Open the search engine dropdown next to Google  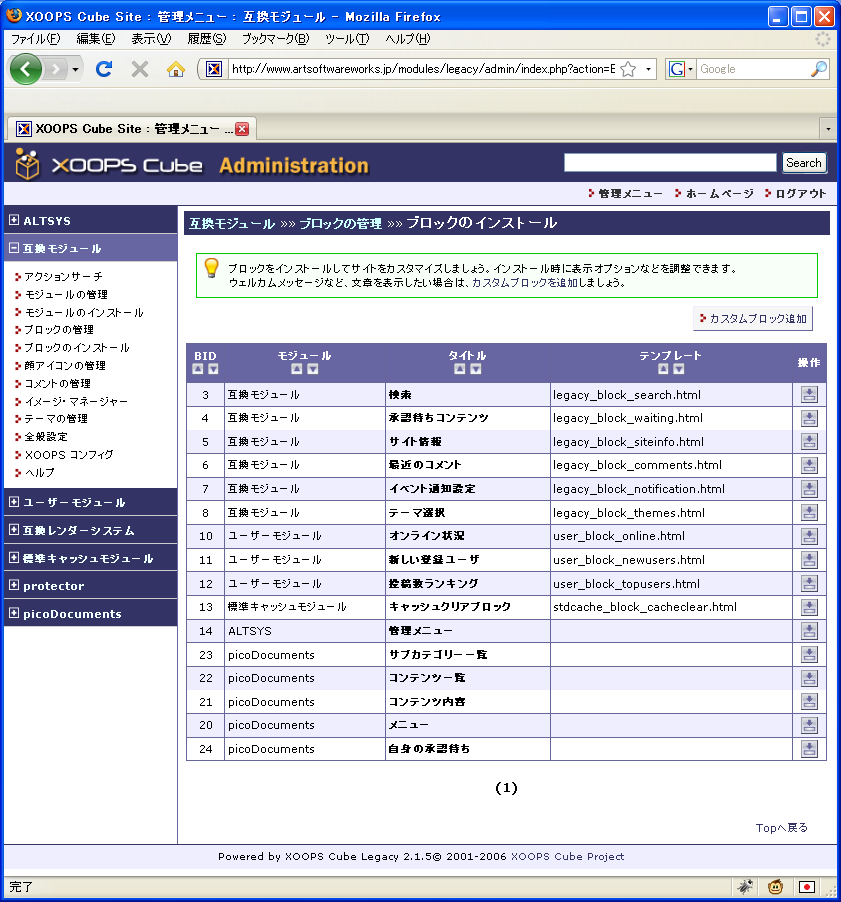[682, 69]
